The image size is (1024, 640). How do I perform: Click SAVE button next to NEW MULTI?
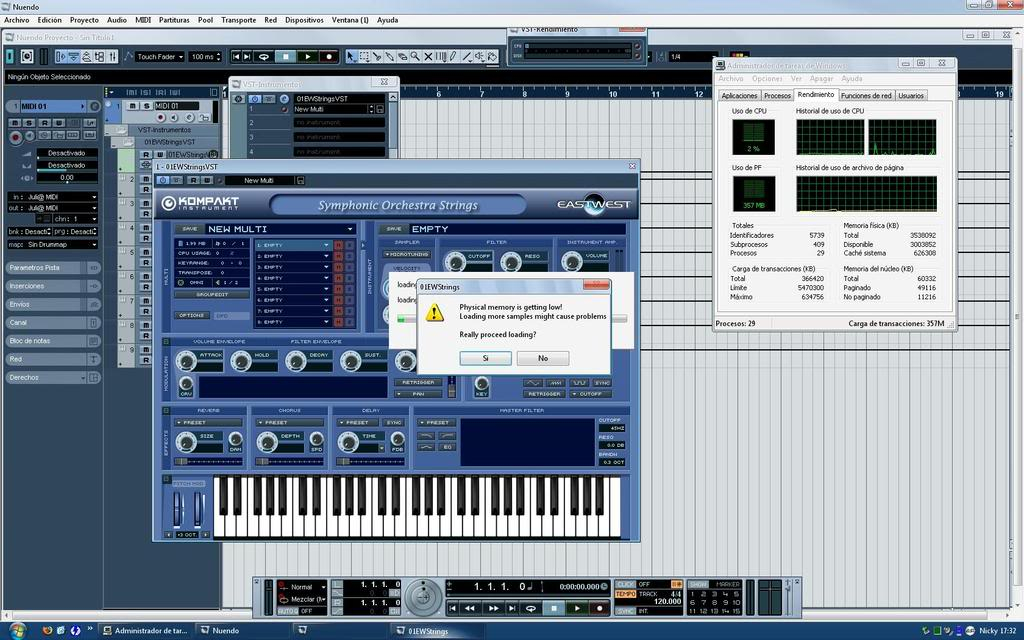click(x=189, y=229)
